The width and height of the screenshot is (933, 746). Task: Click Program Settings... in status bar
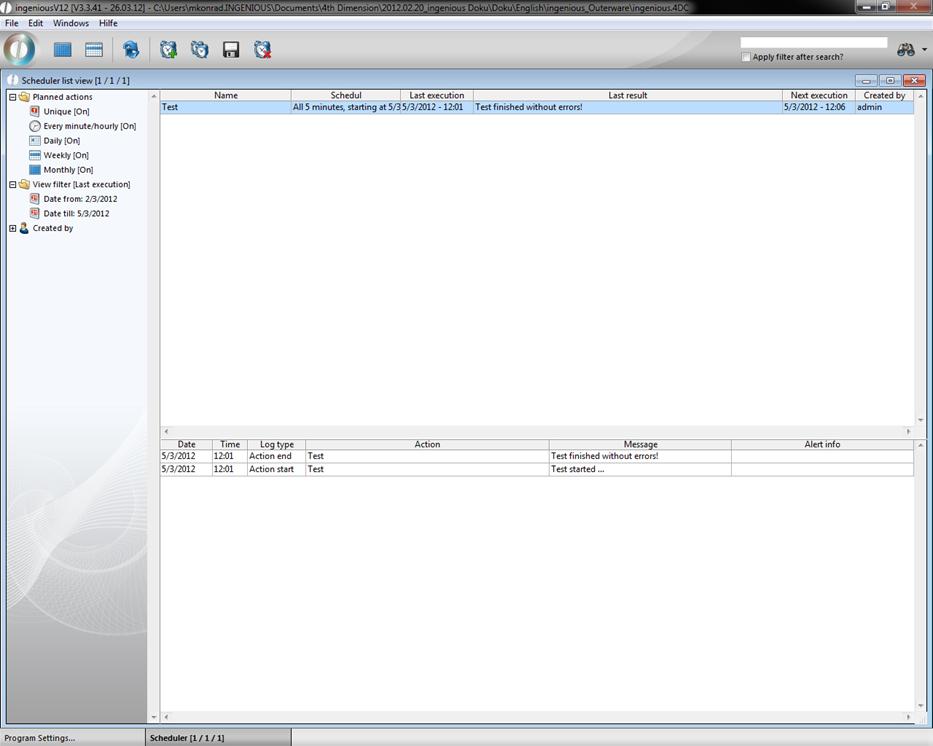point(40,738)
